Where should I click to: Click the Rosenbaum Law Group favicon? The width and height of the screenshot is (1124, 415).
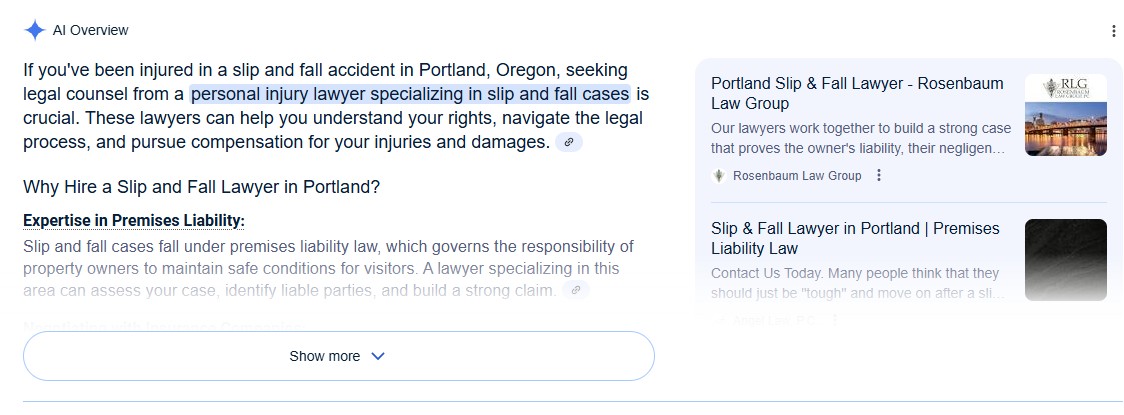pos(718,176)
